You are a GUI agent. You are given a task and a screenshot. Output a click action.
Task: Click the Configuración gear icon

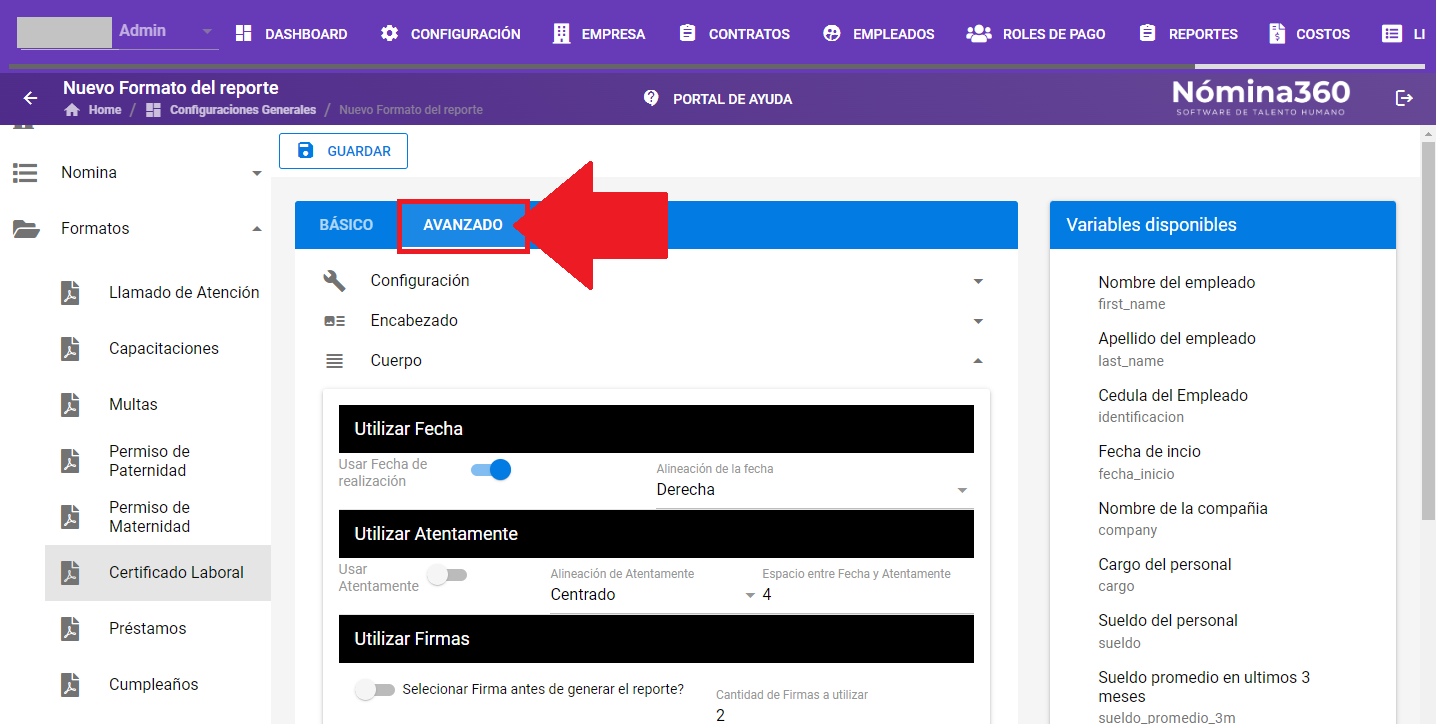pyautogui.click(x=389, y=33)
